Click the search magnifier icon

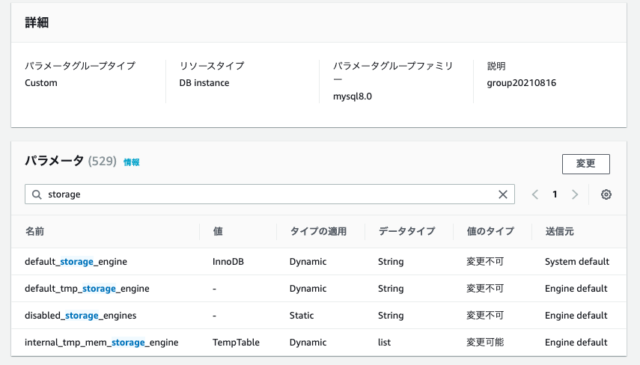pos(37,194)
